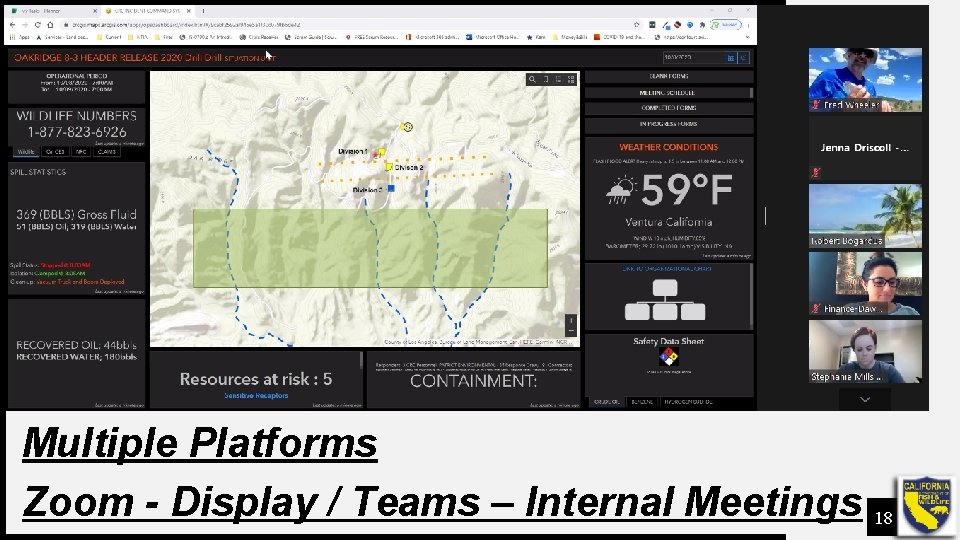This screenshot has width=960, height=540.
Task: Select the NRC tab
Action: (x=81, y=152)
